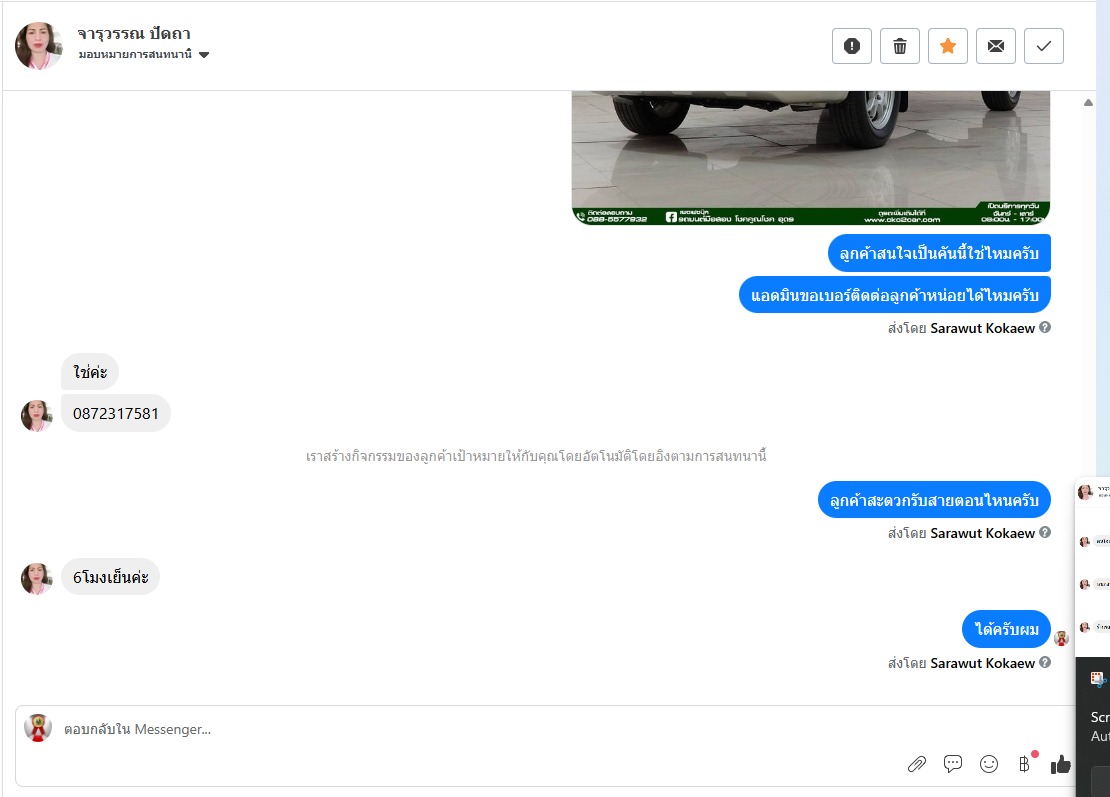Click the phone number 0872317581 message
1110x797 pixels.
pyautogui.click(x=116, y=413)
